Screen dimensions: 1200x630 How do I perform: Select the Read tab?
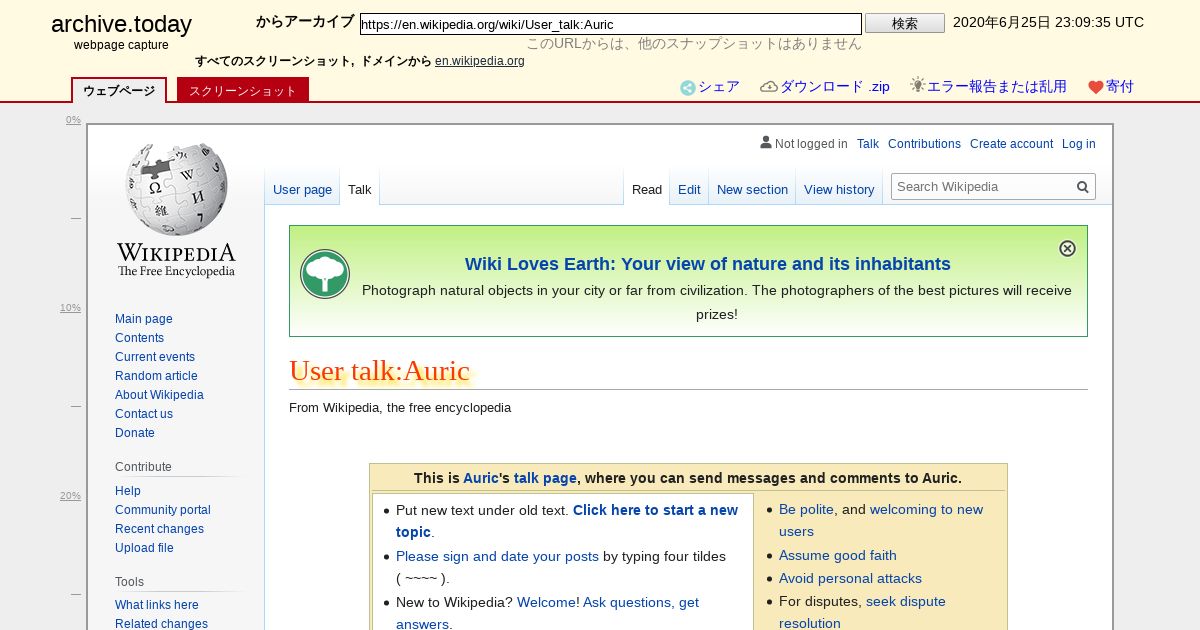[647, 189]
